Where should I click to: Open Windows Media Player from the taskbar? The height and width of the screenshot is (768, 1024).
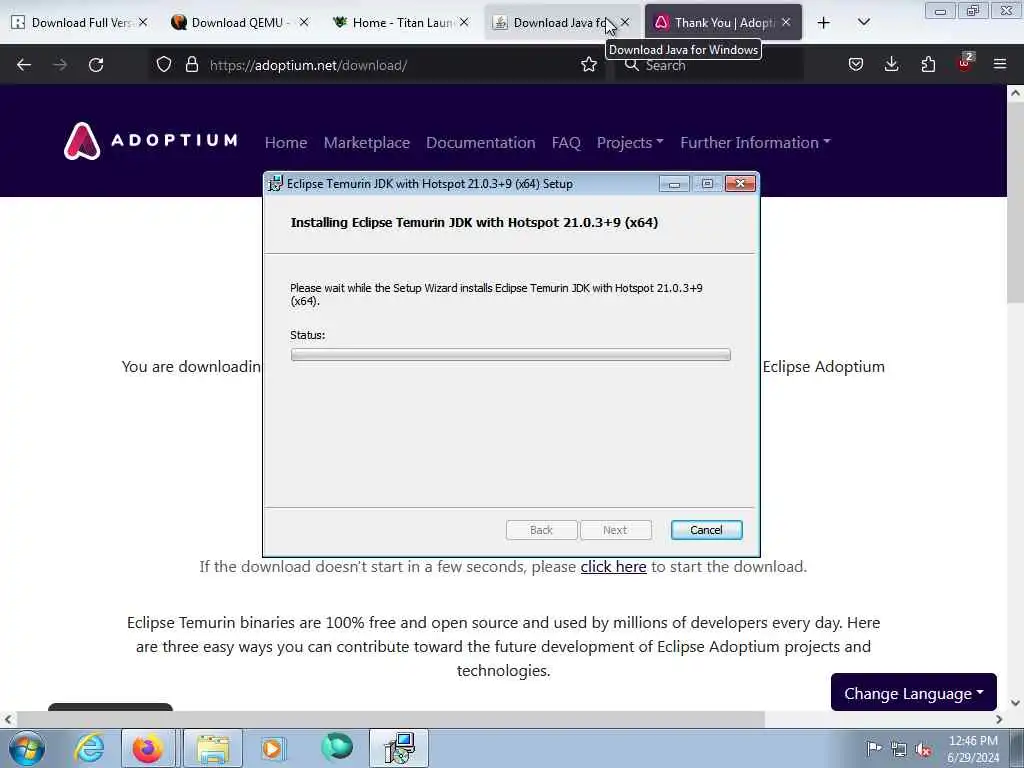pyautogui.click(x=273, y=748)
